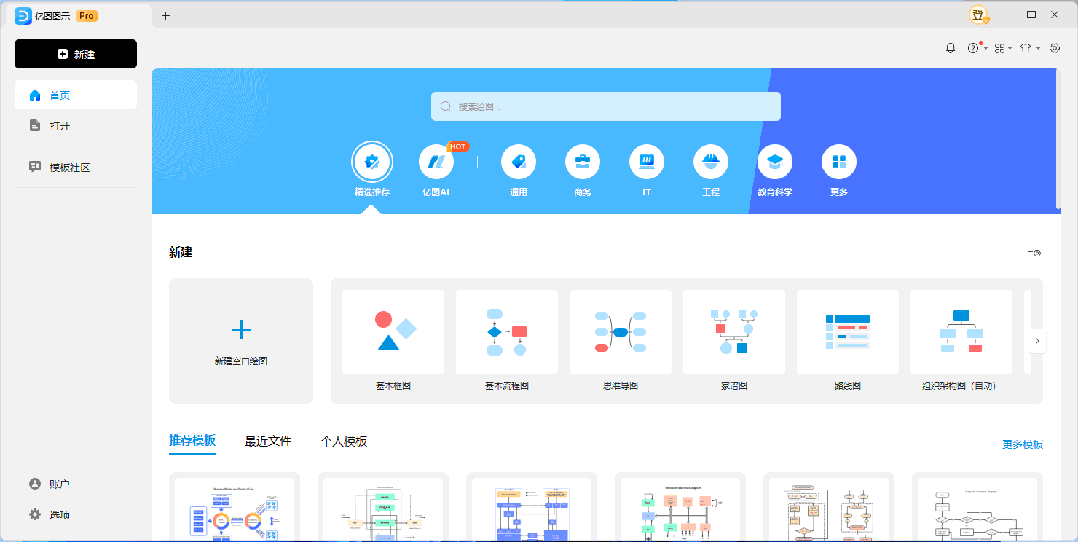Click the vertical scrollbar on the right
The image size is (1078, 542).
coord(1058,138)
